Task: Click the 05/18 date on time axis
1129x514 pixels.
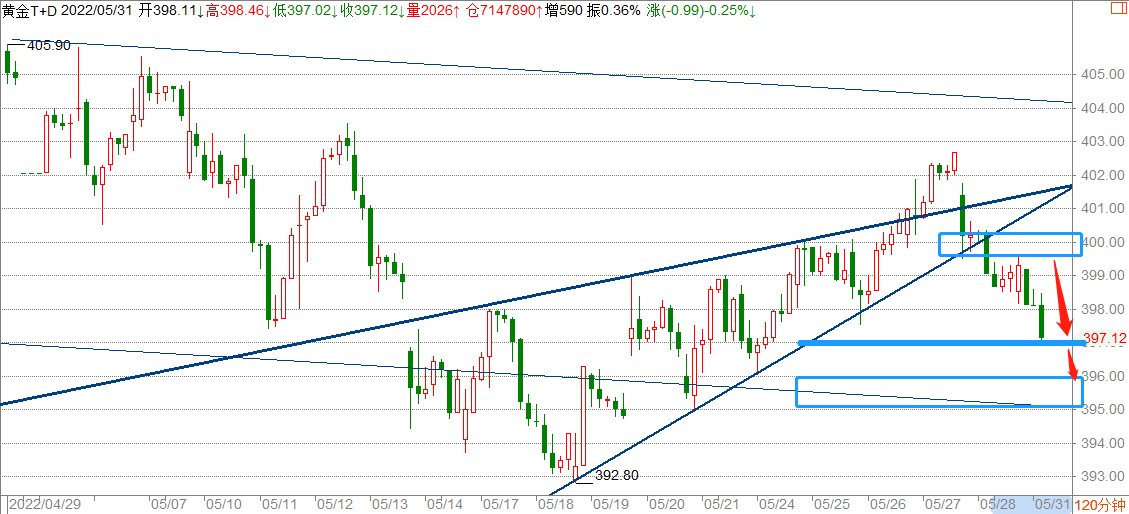Action: point(554,505)
